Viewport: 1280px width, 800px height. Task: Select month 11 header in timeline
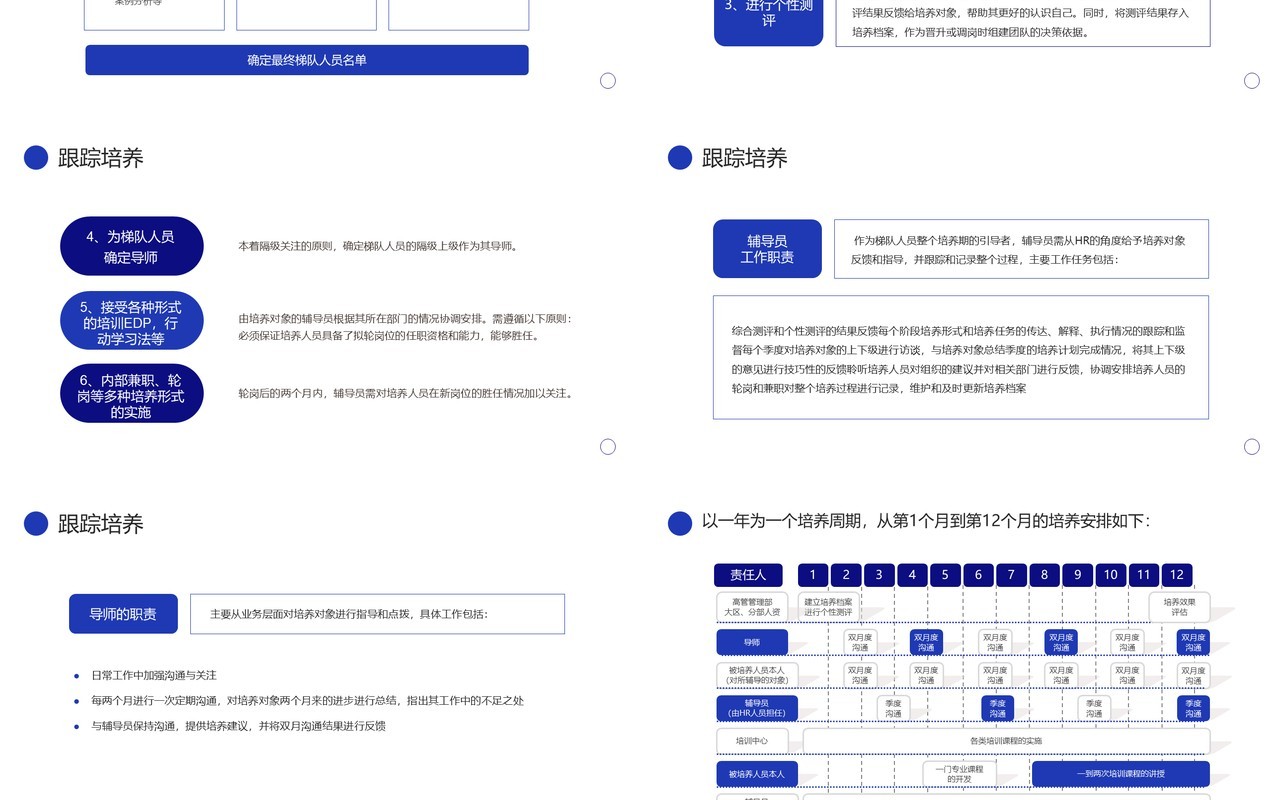point(1144,575)
